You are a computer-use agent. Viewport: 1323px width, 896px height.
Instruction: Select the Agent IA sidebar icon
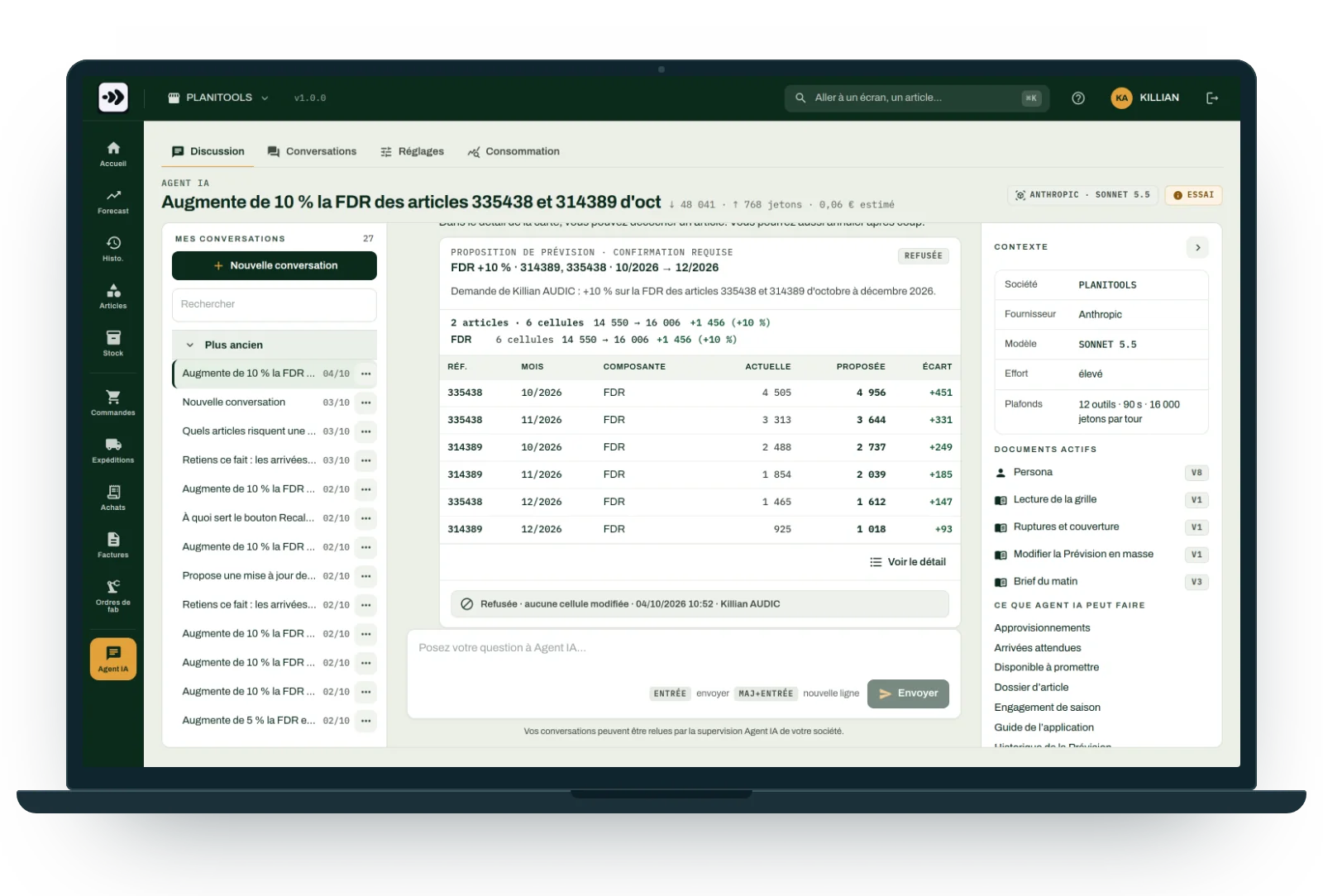click(113, 659)
